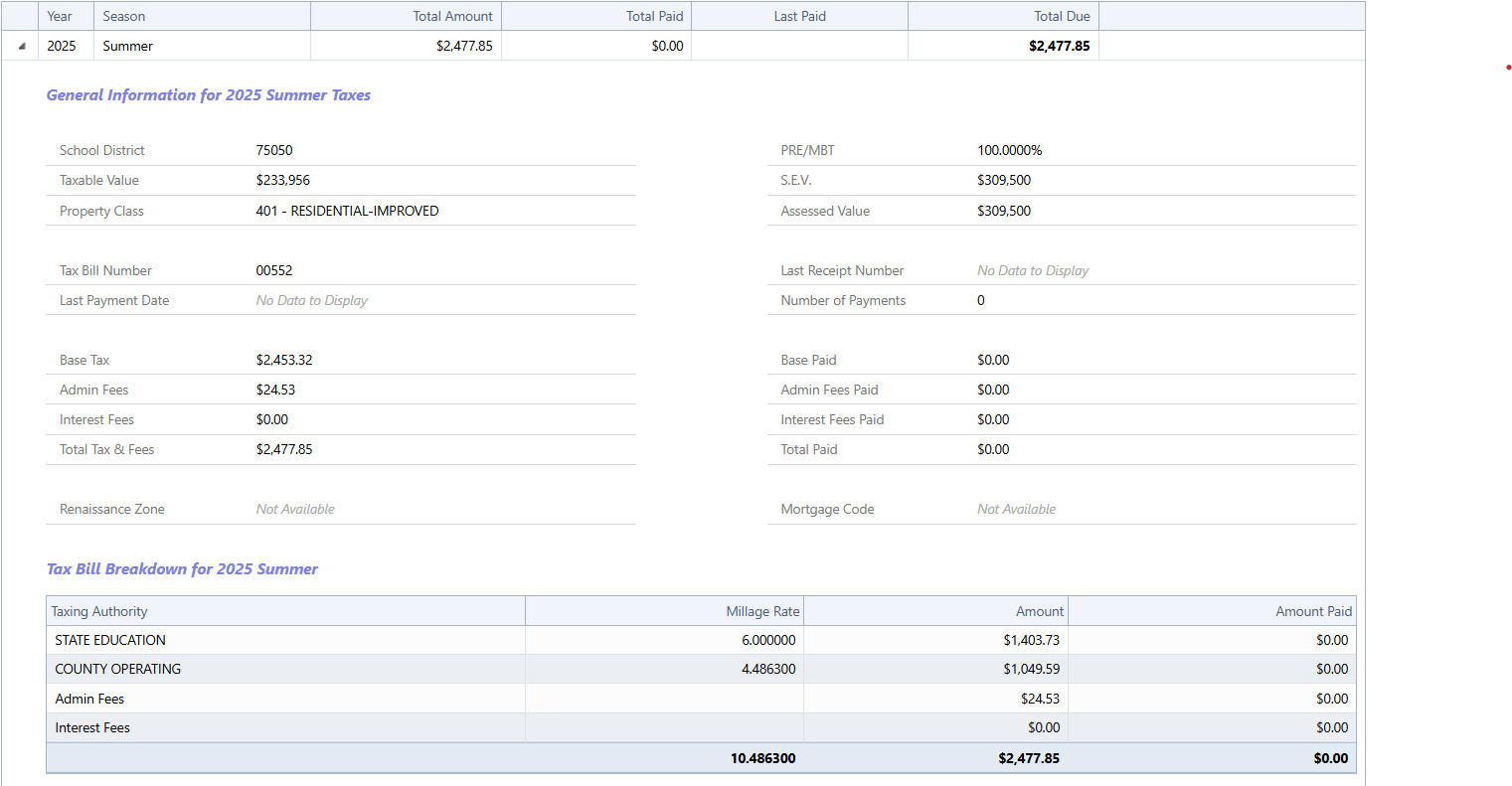Click the Taxing Authority column header
Image resolution: width=1512 pixels, height=786 pixels.
coord(99,611)
